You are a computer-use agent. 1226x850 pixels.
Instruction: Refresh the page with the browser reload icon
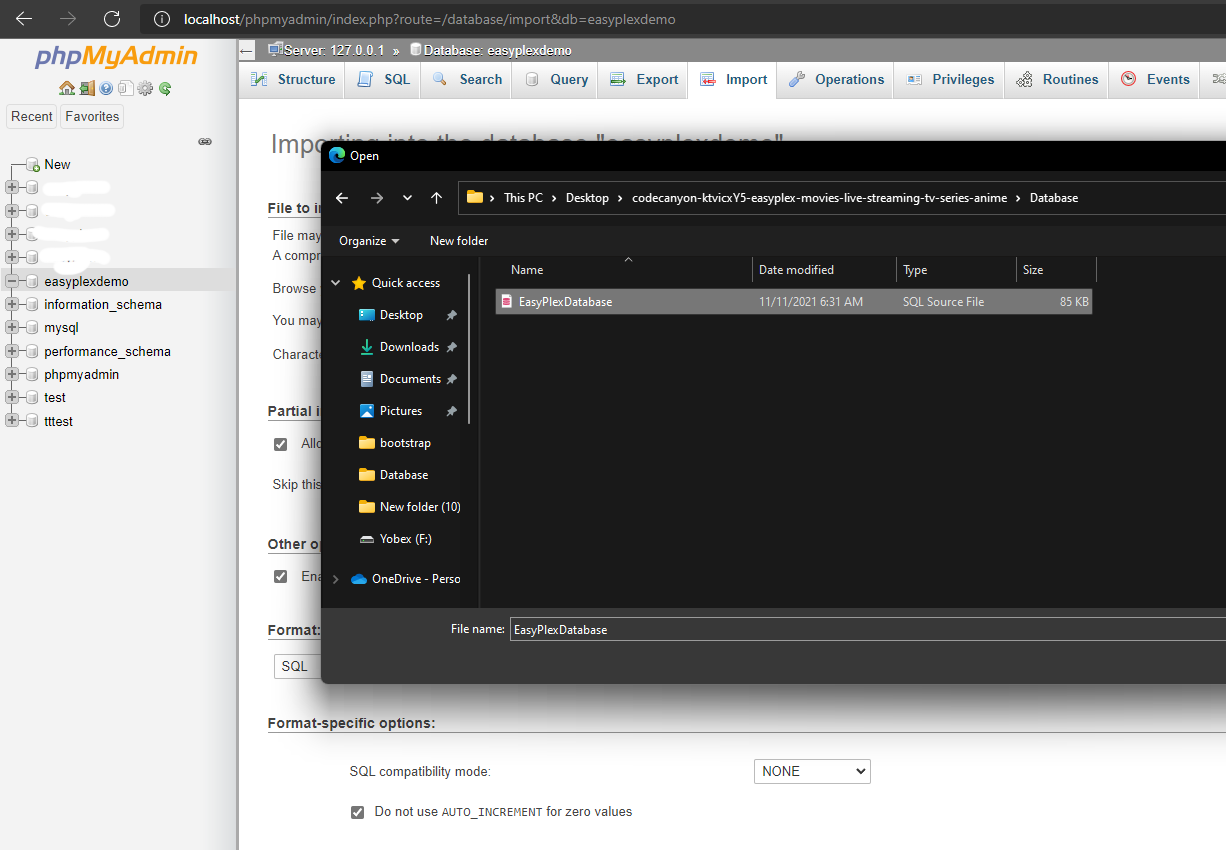[x=112, y=19]
